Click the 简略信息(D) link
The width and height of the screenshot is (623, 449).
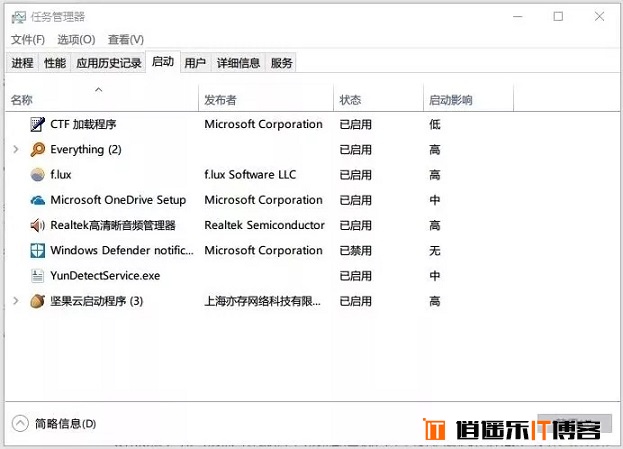[66, 424]
